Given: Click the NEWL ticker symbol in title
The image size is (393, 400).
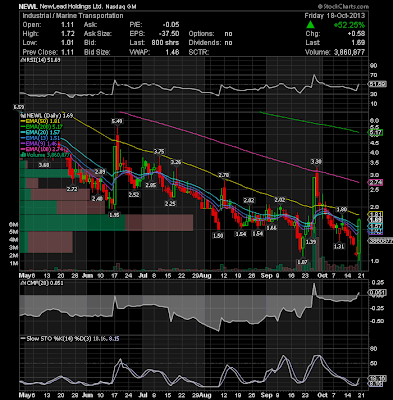Looking at the screenshot, I should point(27,6).
